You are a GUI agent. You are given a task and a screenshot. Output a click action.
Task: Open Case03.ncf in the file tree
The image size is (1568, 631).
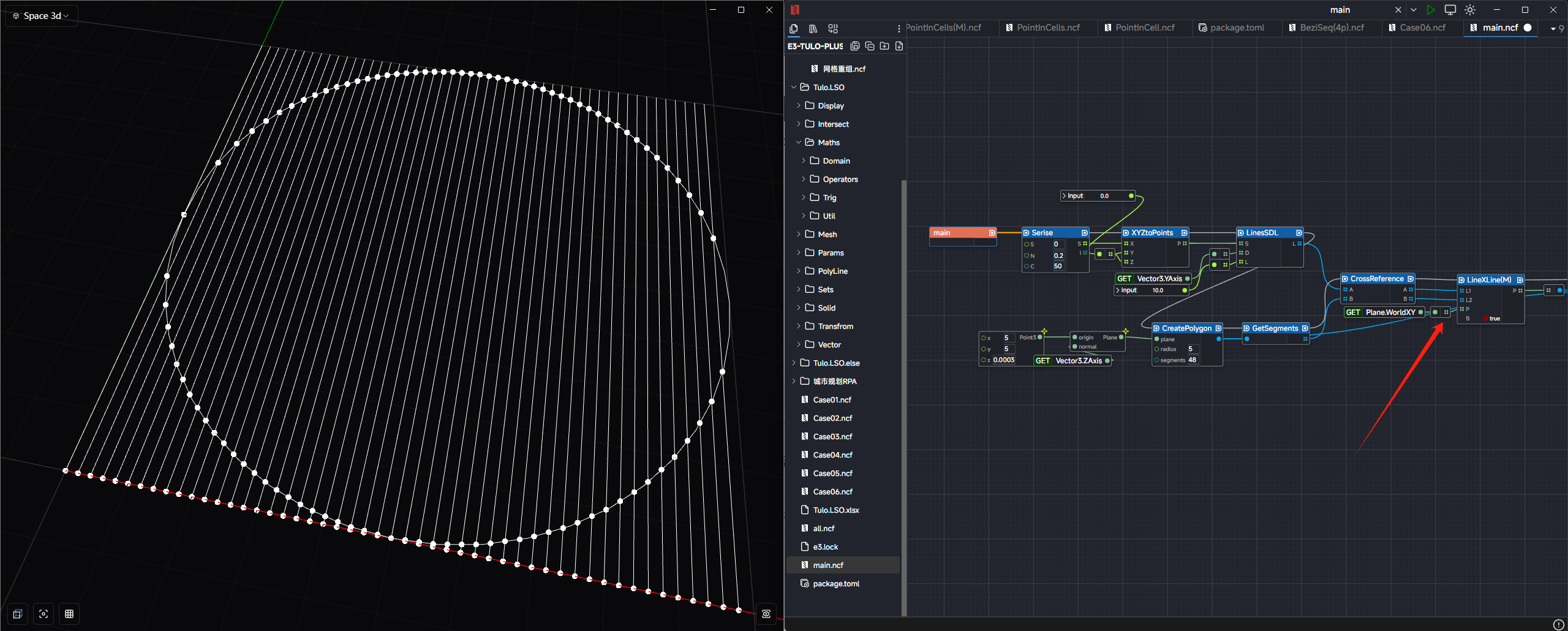pos(832,436)
